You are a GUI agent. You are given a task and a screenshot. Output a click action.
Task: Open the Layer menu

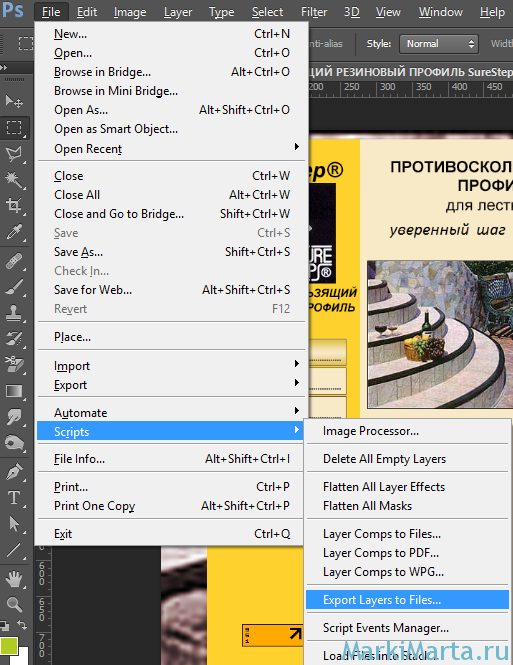coord(178,12)
